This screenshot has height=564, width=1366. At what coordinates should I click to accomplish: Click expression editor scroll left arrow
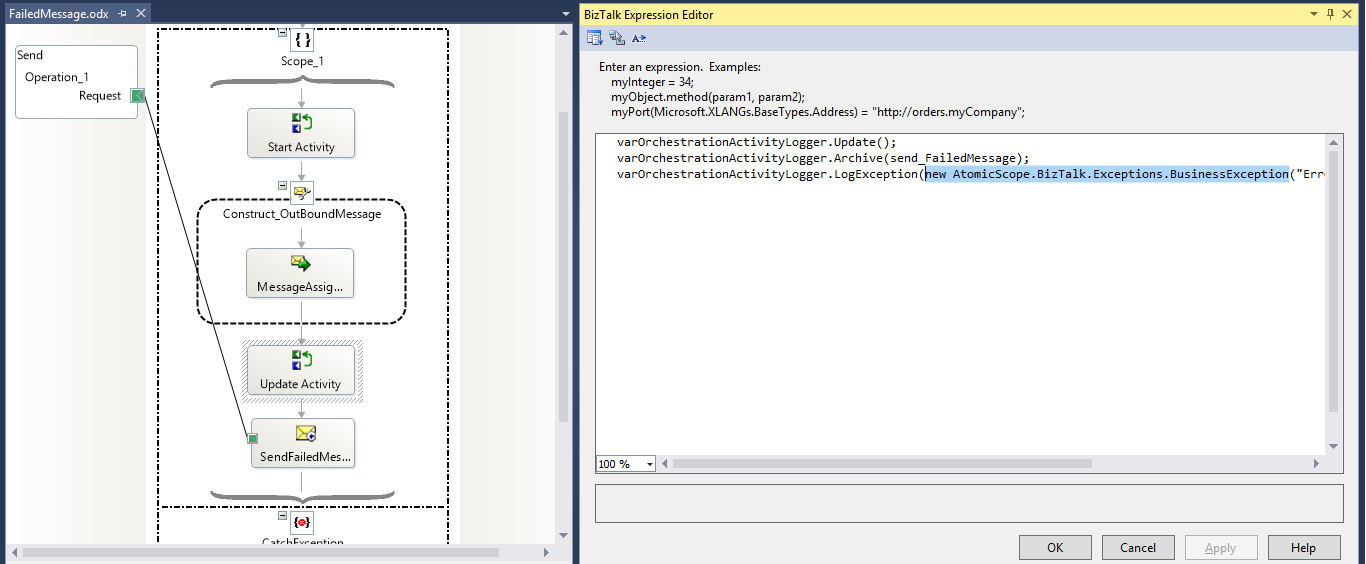[x=664, y=464]
